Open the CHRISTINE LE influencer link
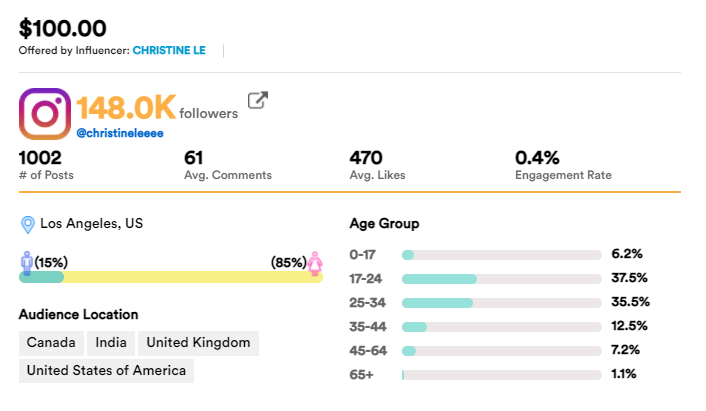706x411 pixels. 169,50
